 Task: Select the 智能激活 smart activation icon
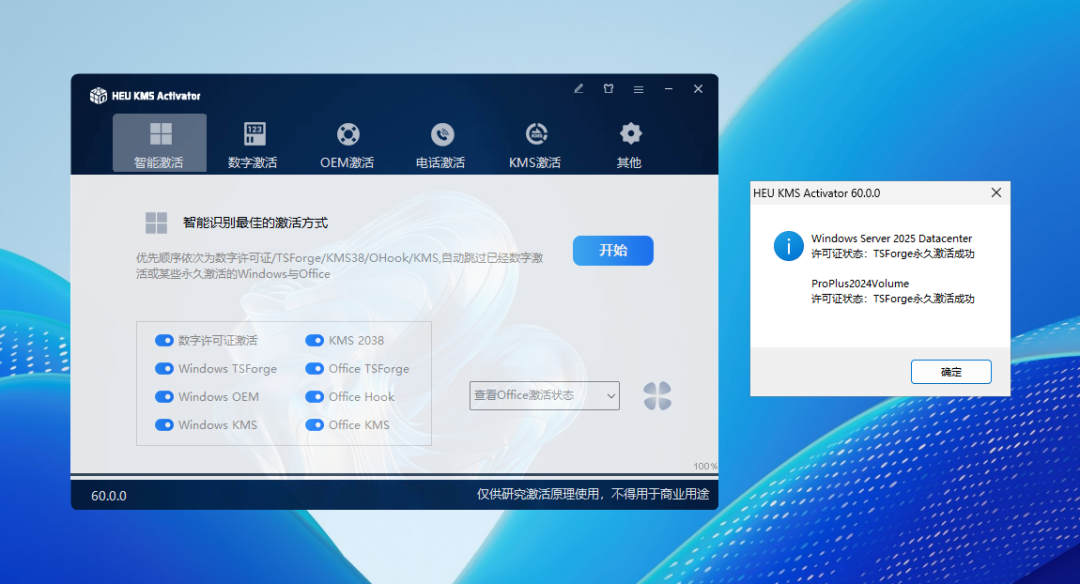pos(159,135)
